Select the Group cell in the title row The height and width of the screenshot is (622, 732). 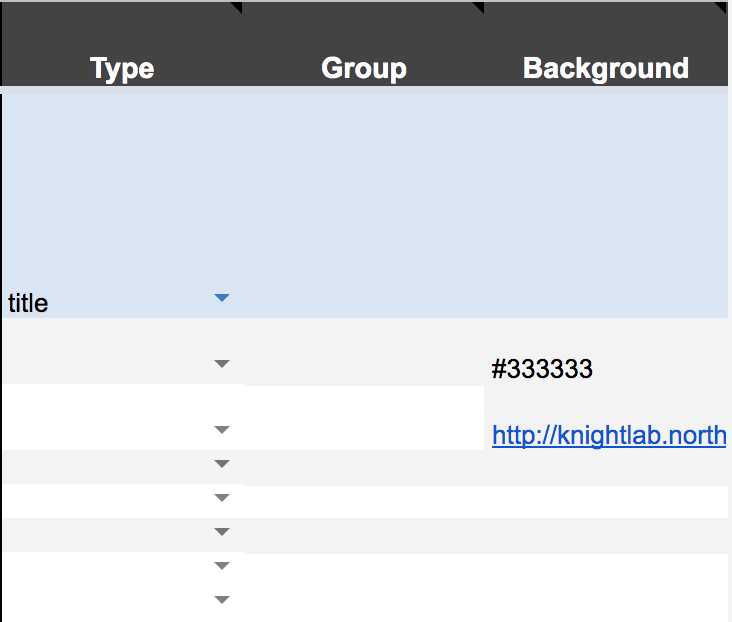(364, 205)
